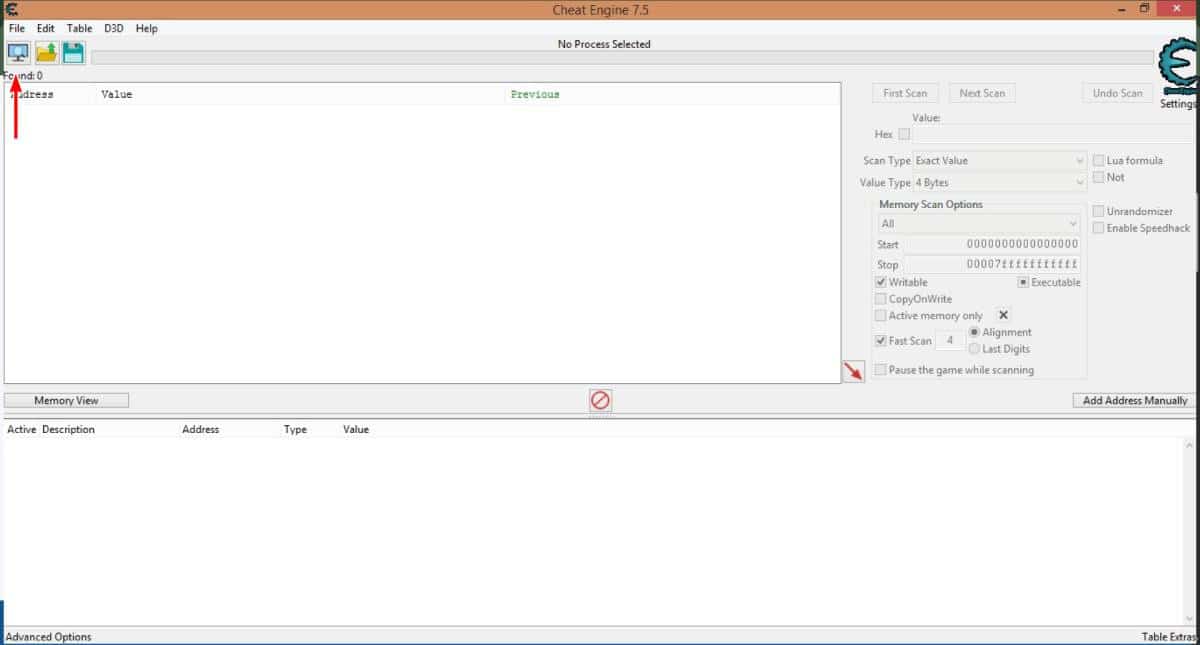Click the Active column header
Image resolution: width=1200 pixels, height=645 pixels.
click(21, 429)
